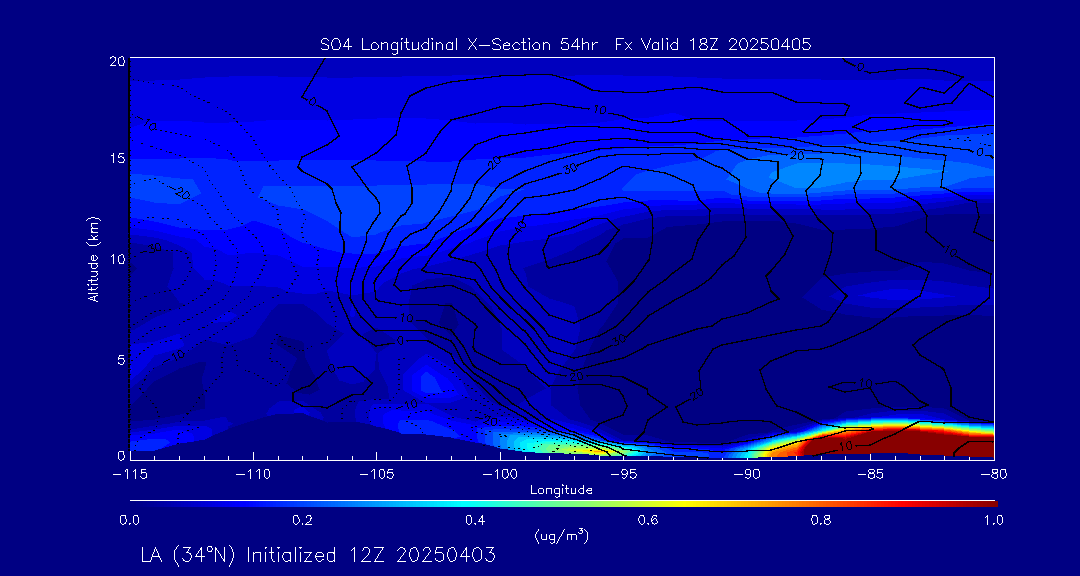The height and width of the screenshot is (576, 1080).
Task: Click the longitude tick label "-105"
Action: point(377,475)
